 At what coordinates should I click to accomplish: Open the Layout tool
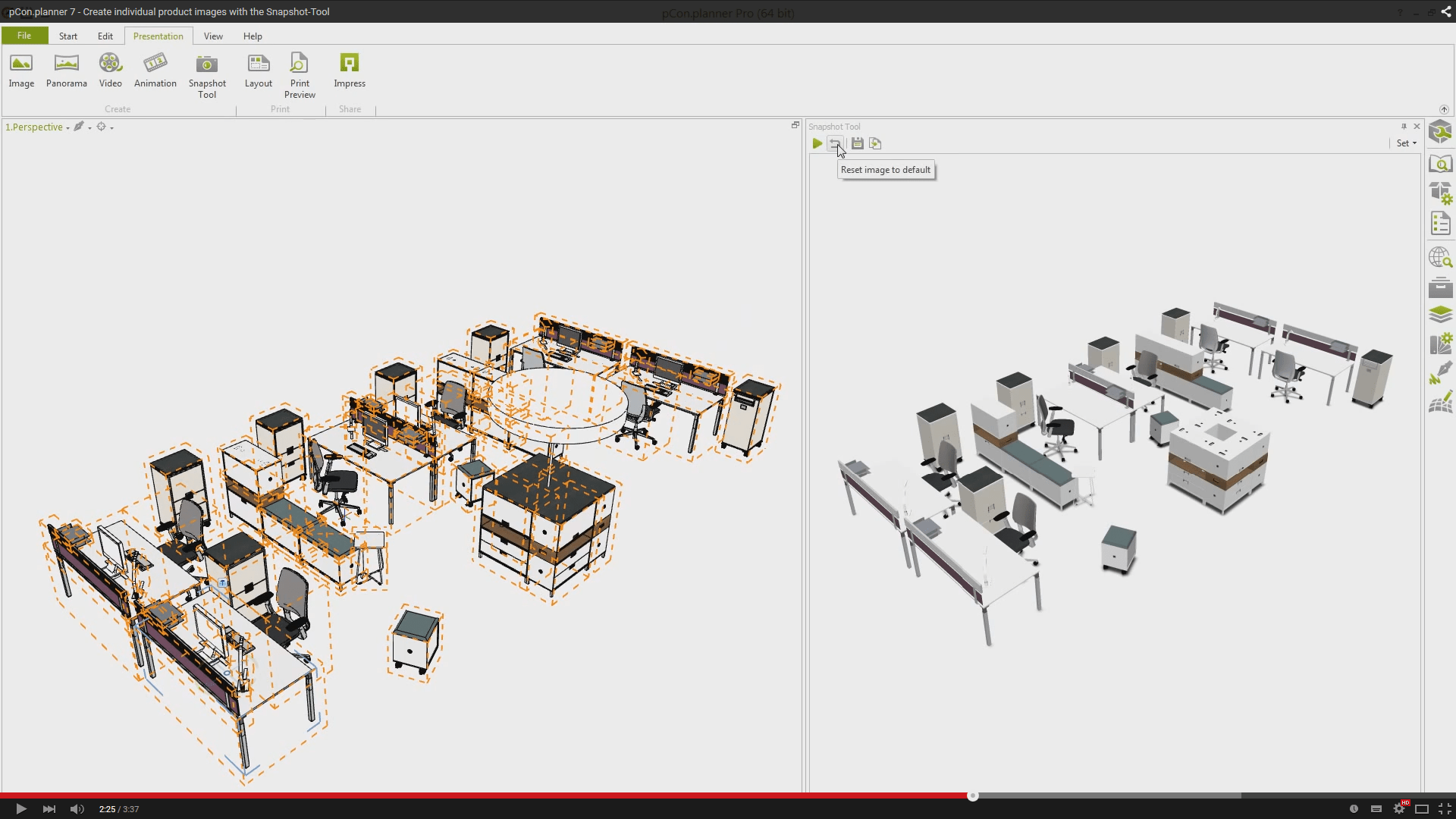pos(259,70)
